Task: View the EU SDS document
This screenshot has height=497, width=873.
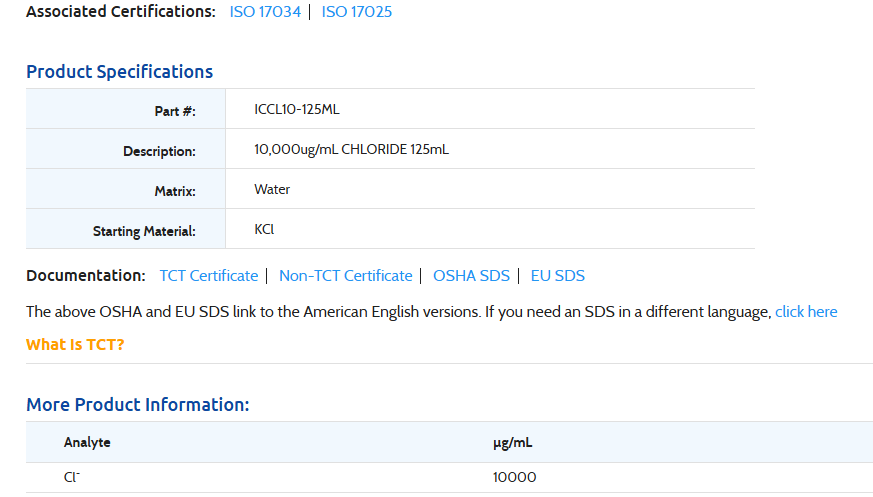Action: tap(557, 276)
